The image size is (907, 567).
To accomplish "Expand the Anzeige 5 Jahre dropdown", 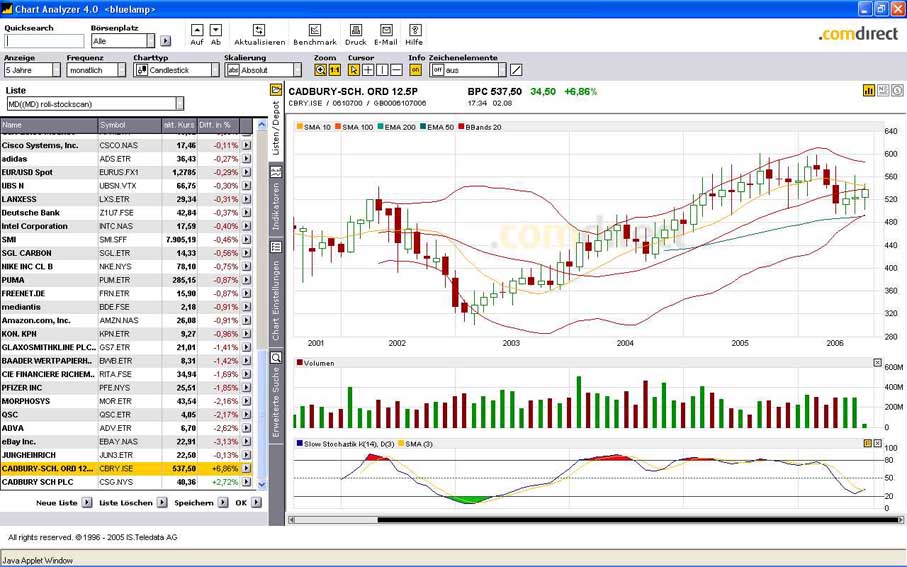I will click(56, 71).
